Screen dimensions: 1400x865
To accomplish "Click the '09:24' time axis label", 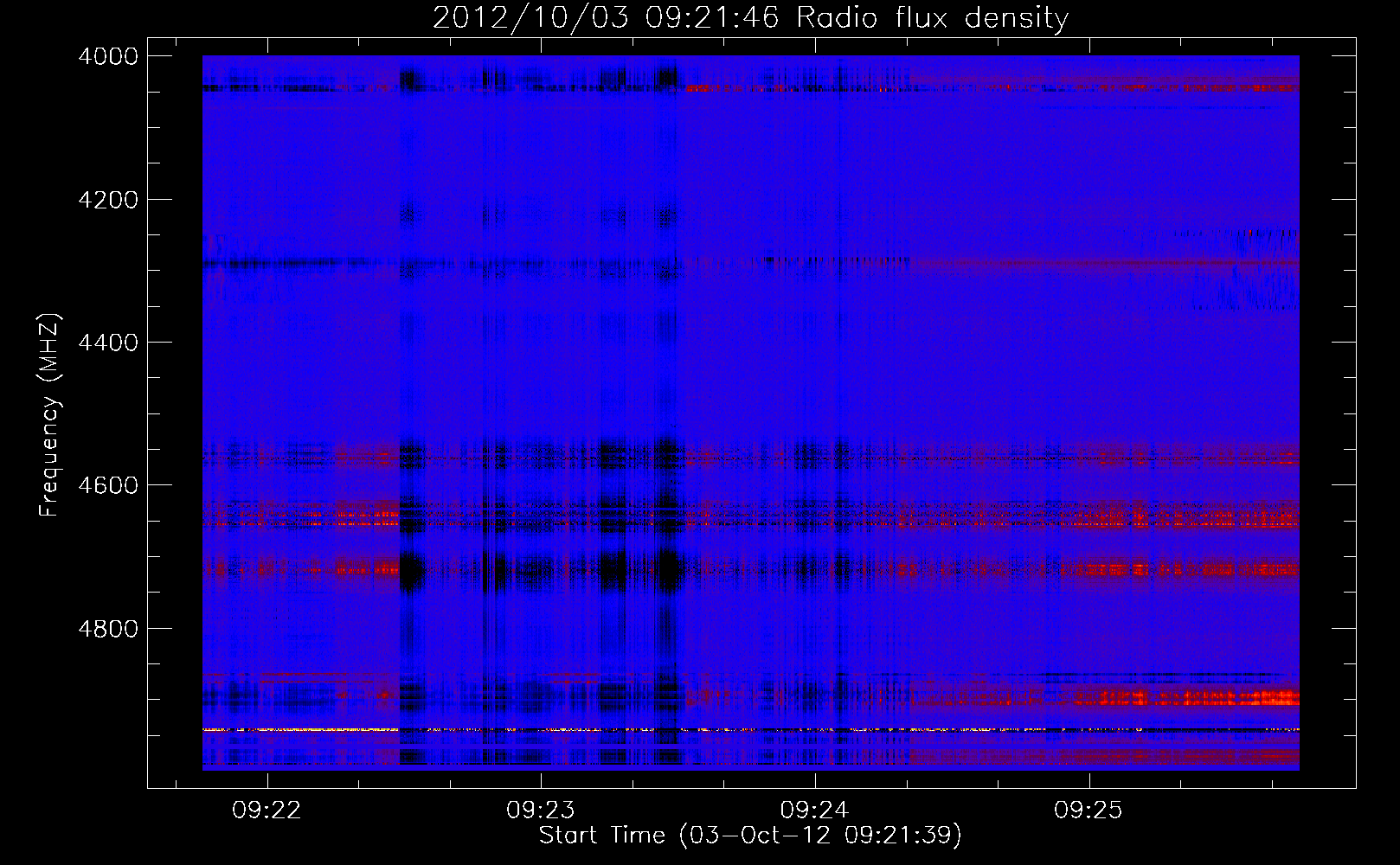I will click(814, 811).
